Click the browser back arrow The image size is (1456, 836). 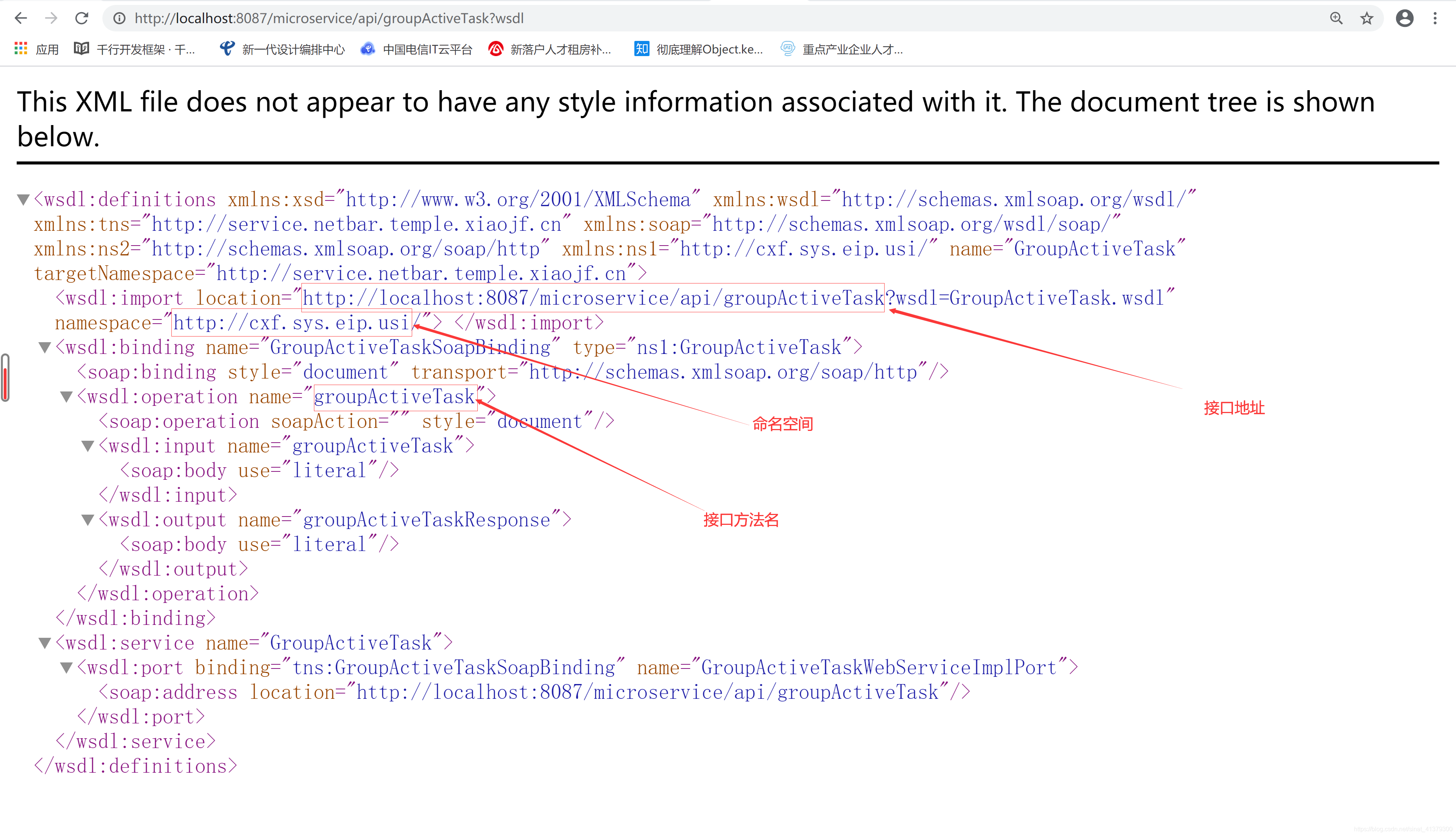[x=21, y=18]
